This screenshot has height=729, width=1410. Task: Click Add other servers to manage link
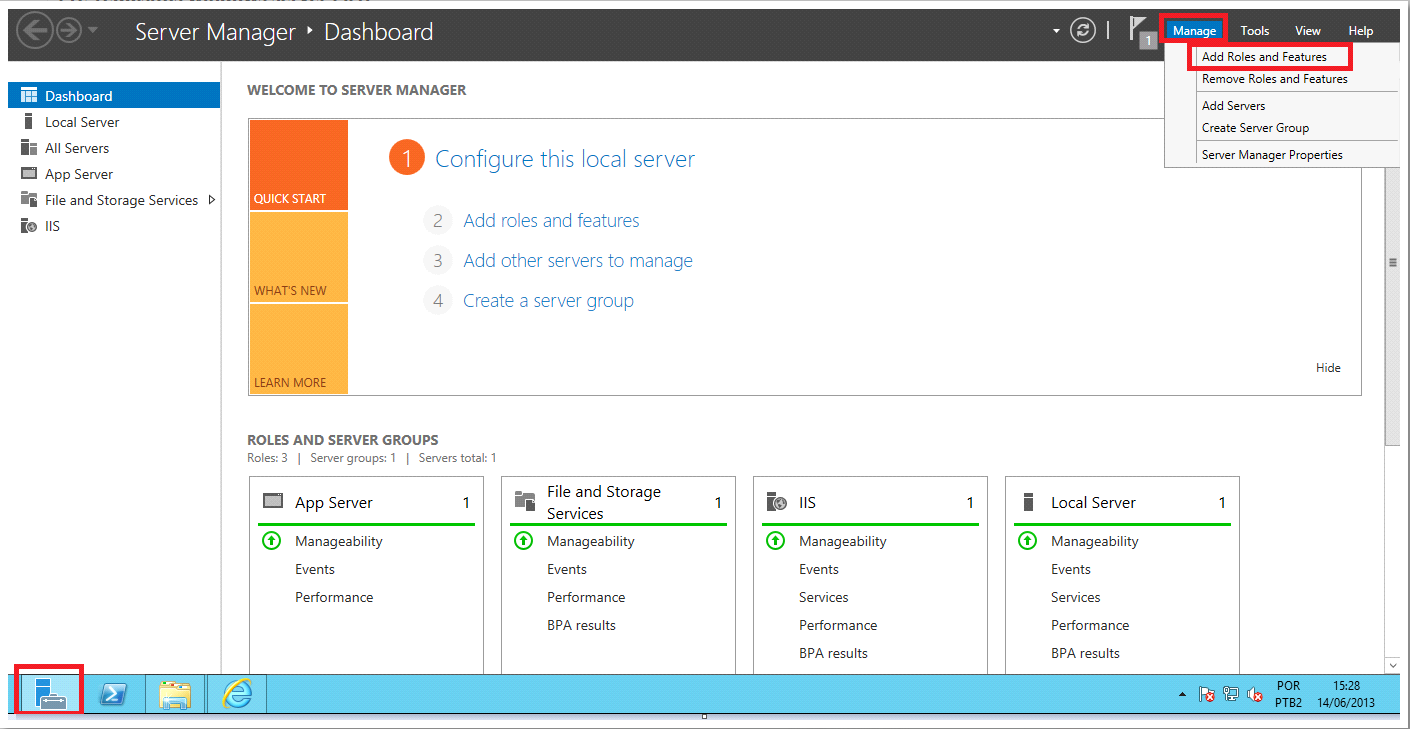click(577, 261)
